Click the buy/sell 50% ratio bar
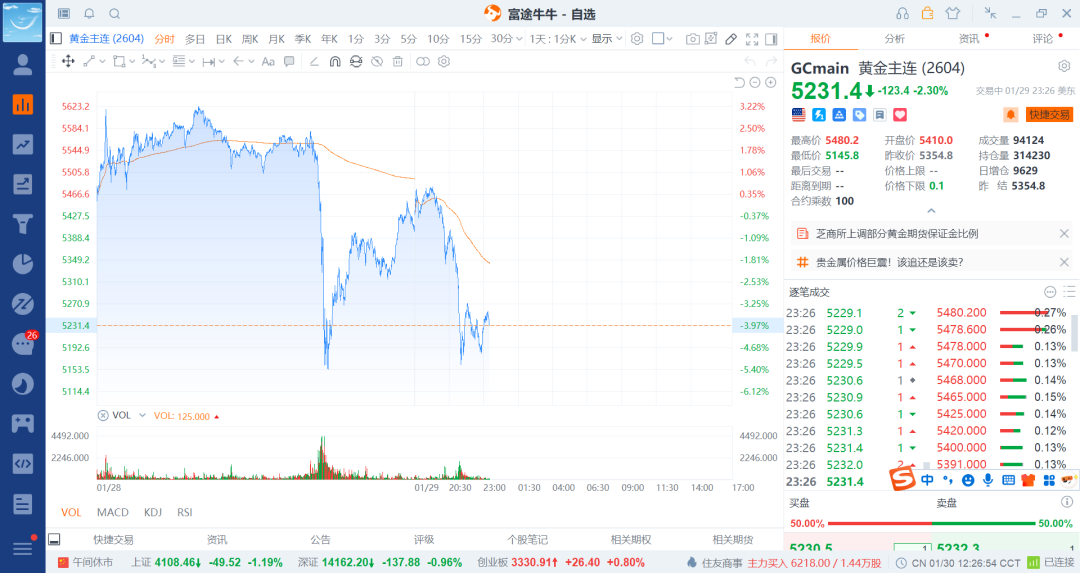 coord(931,523)
